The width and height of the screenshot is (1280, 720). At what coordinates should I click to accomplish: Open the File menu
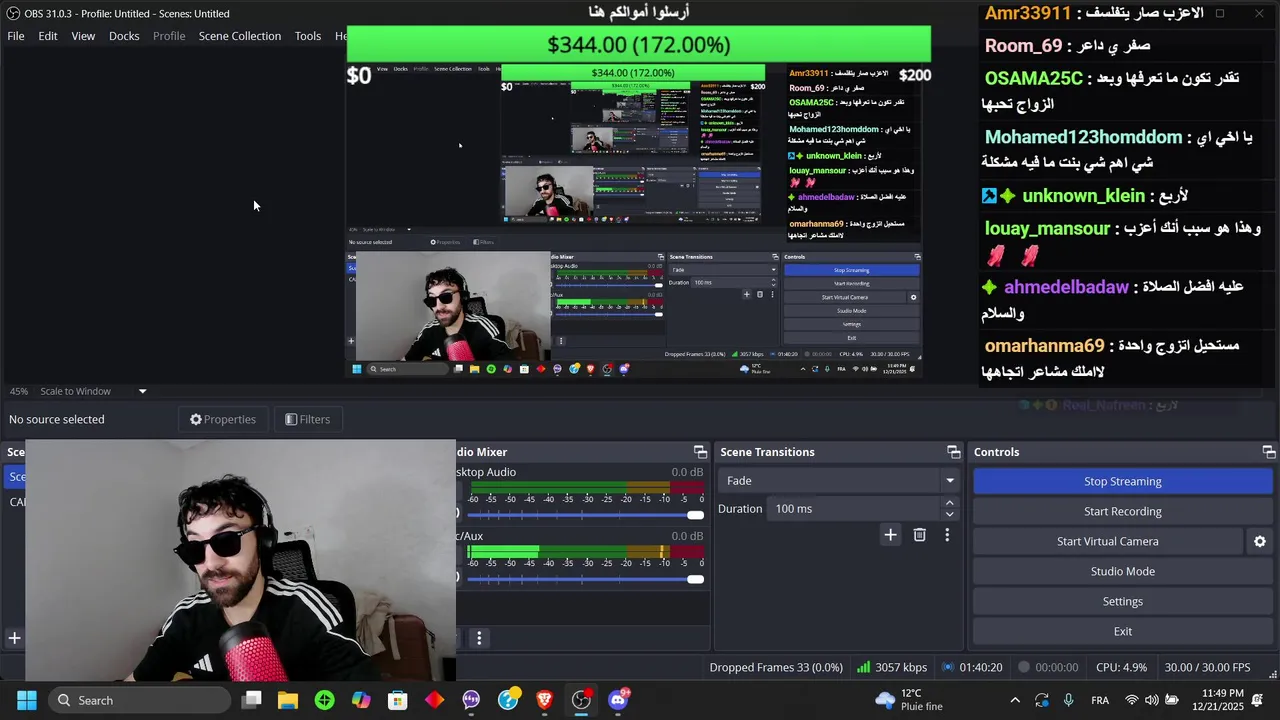[x=16, y=36]
